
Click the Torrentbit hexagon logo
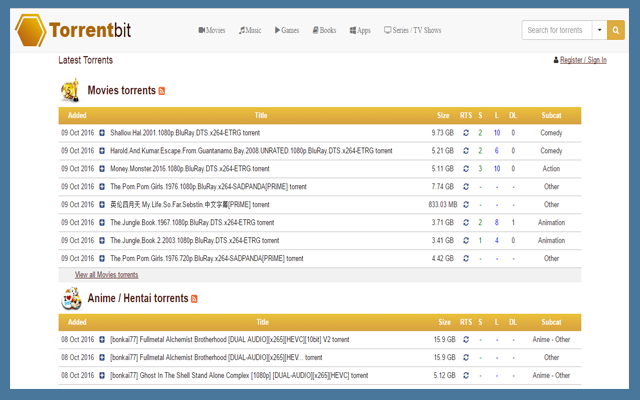click(32, 30)
